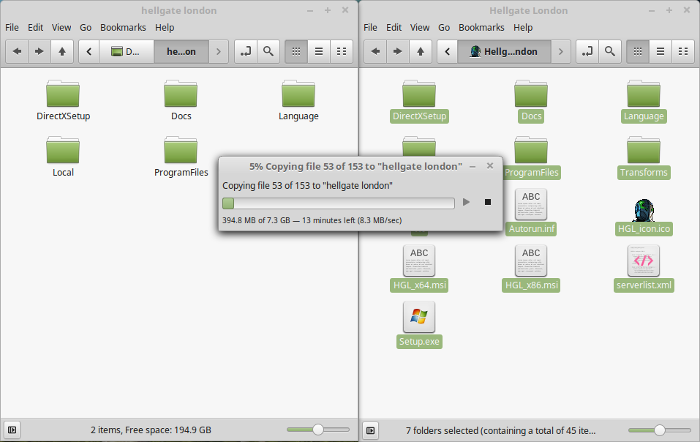Go back in left hellgate london window
The width and height of the screenshot is (700, 442).
pos(17,51)
